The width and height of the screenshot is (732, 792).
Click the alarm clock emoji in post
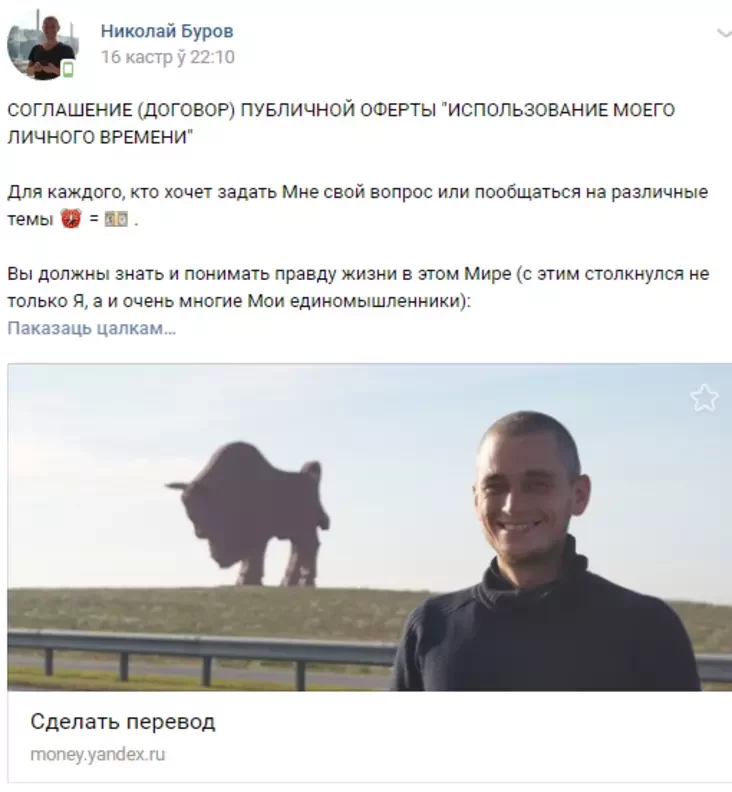(x=71, y=219)
